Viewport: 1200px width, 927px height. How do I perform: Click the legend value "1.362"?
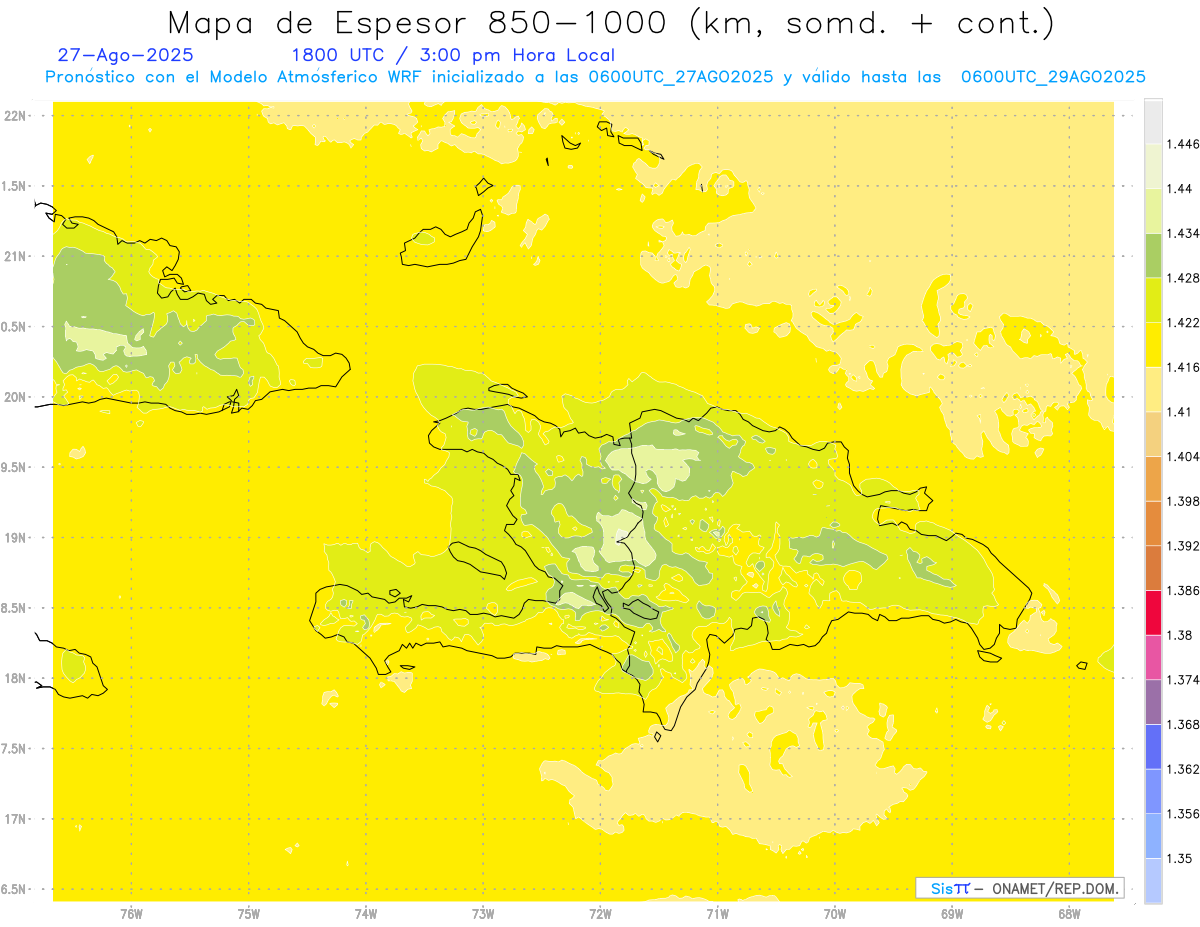click(x=1182, y=769)
